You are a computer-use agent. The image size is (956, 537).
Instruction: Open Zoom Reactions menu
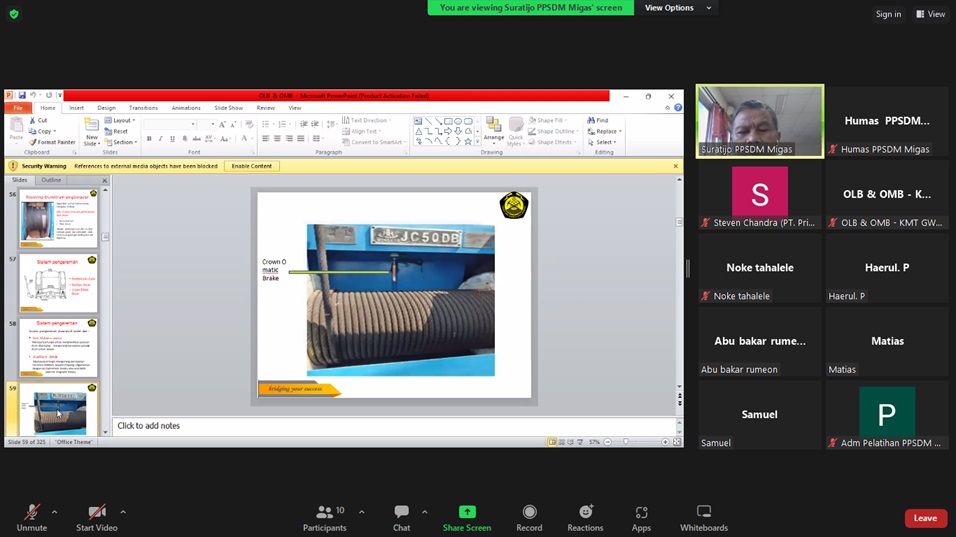(x=585, y=518)
